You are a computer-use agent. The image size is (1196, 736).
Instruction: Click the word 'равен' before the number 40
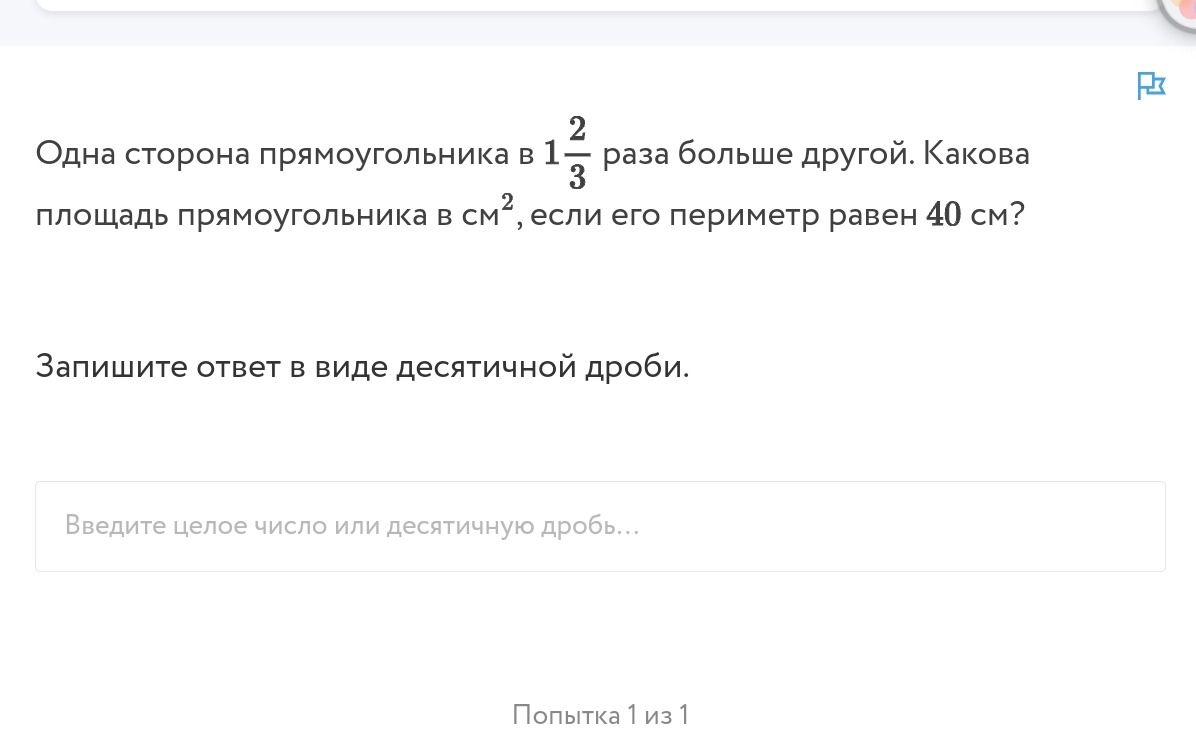873,216
